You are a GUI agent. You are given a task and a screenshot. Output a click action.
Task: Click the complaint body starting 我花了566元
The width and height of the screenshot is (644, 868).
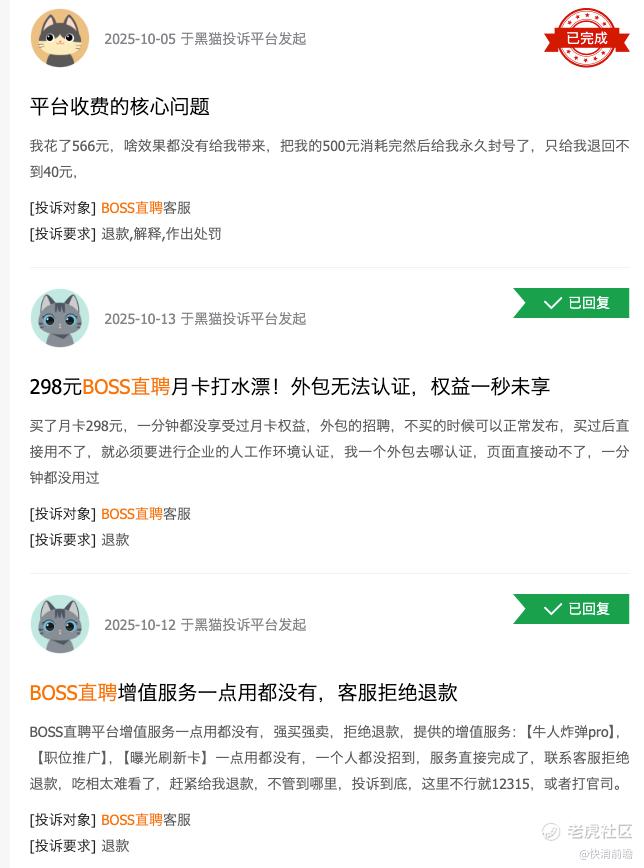[x=329, y=159]
